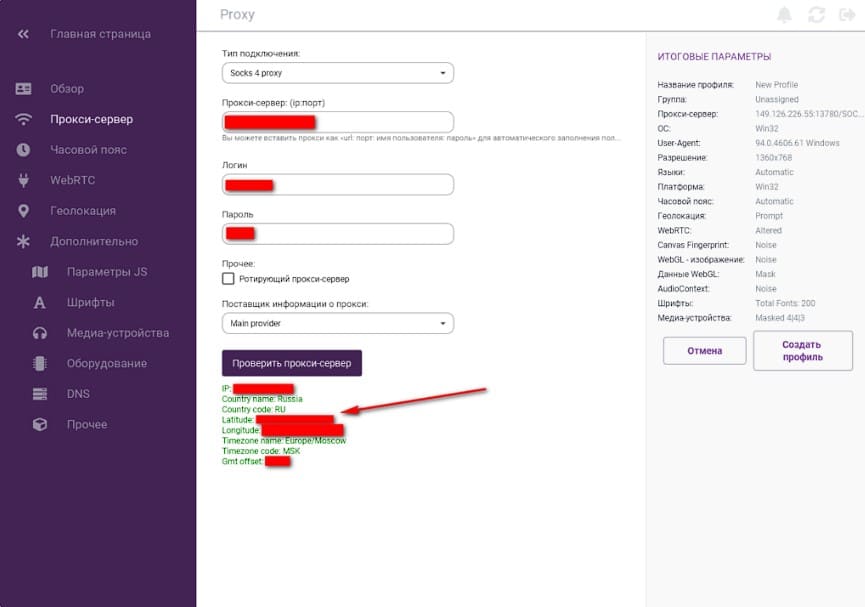Click Создать профиль button
This screenshot has width=865, height=607.
802,351
